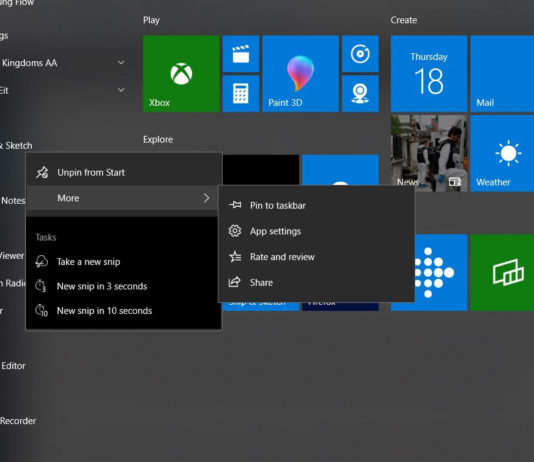Open the Mail tile

(x=502, y=74)
